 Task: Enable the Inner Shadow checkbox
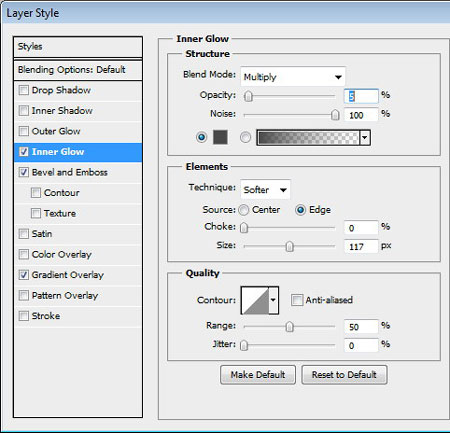click(23, 111)
